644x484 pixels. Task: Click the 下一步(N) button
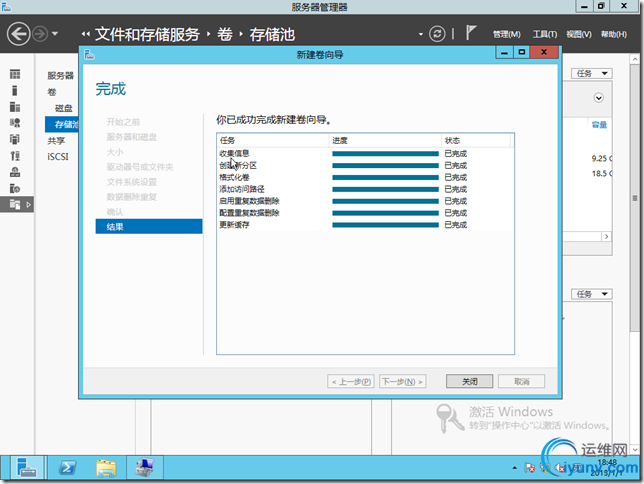click(402, 381)
